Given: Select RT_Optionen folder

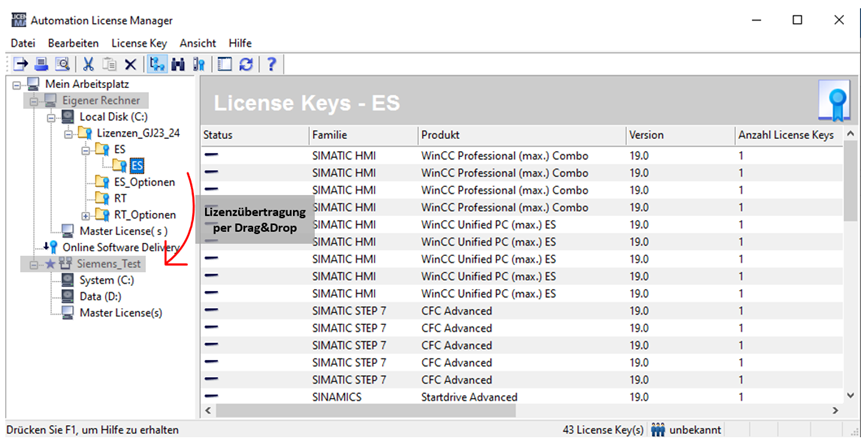Looking at the screenshot, I should point(145,215).
